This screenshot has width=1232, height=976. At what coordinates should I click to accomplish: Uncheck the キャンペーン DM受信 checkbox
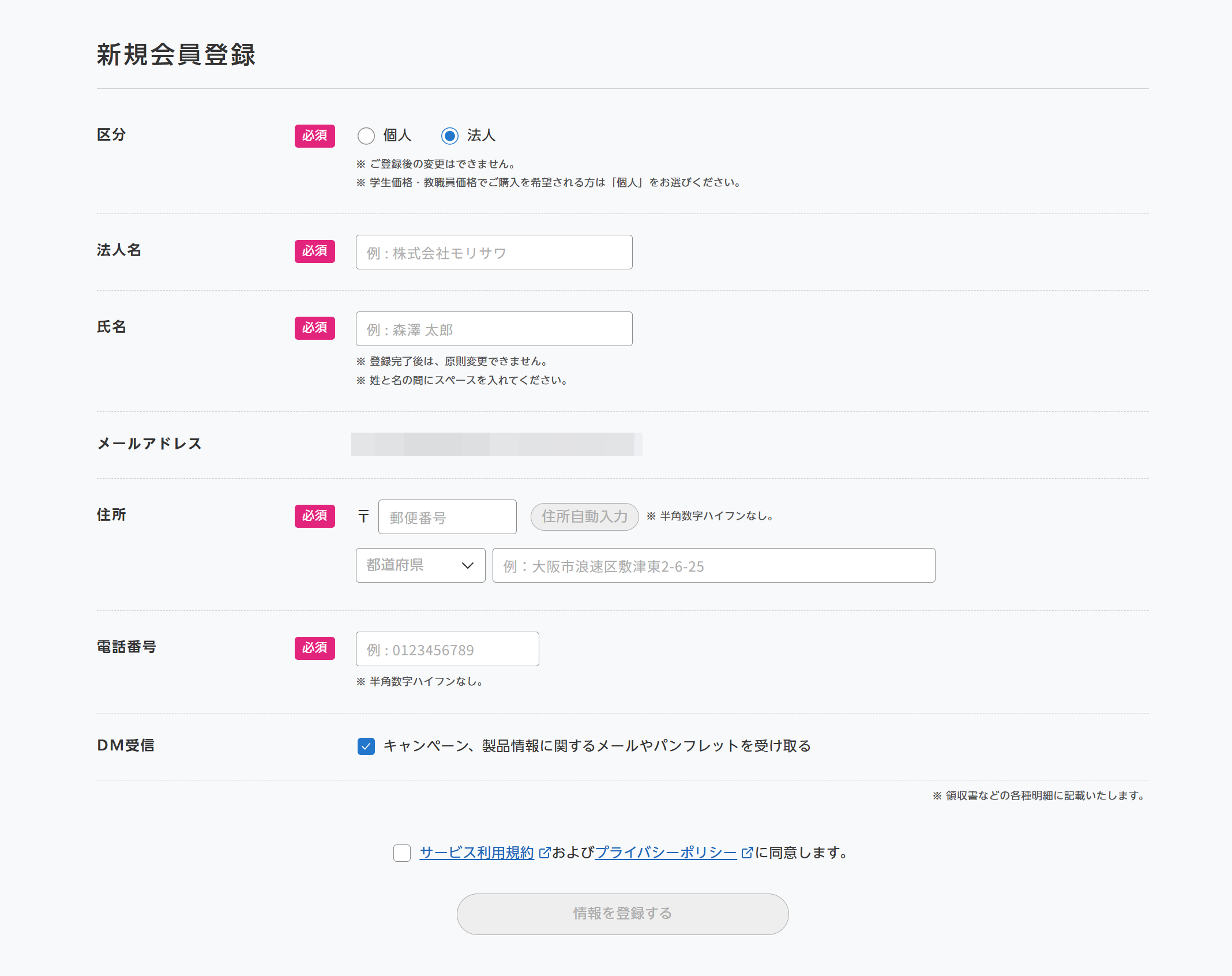366,746
